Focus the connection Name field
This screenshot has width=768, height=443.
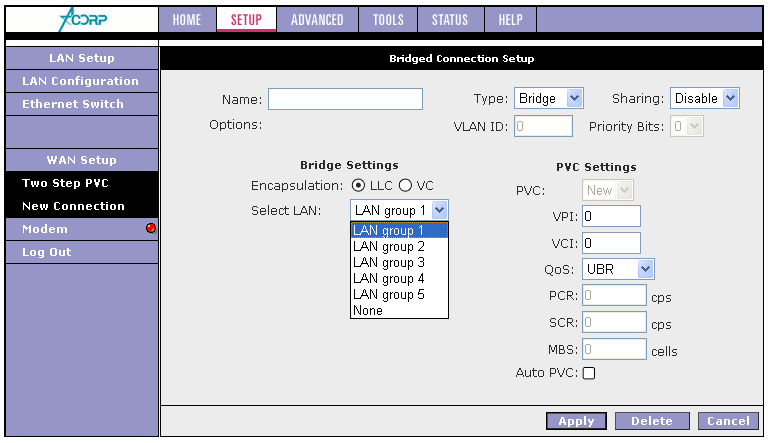(345, 98)
